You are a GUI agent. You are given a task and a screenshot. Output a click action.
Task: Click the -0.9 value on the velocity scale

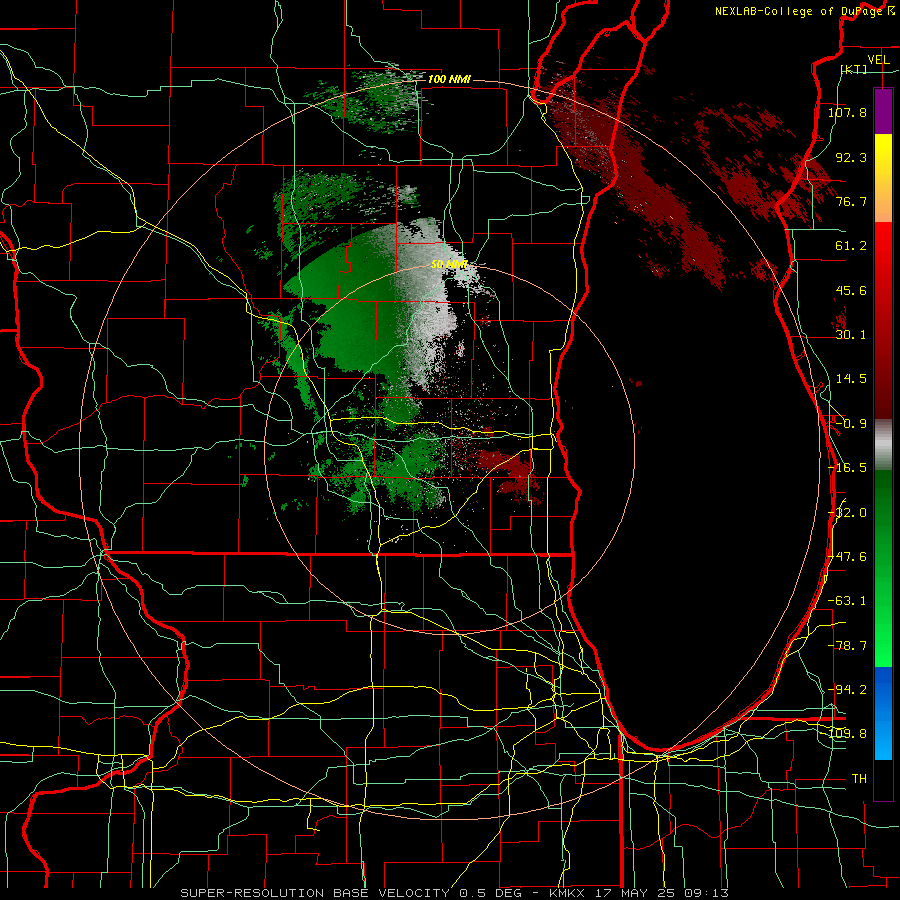pos(849,424)
